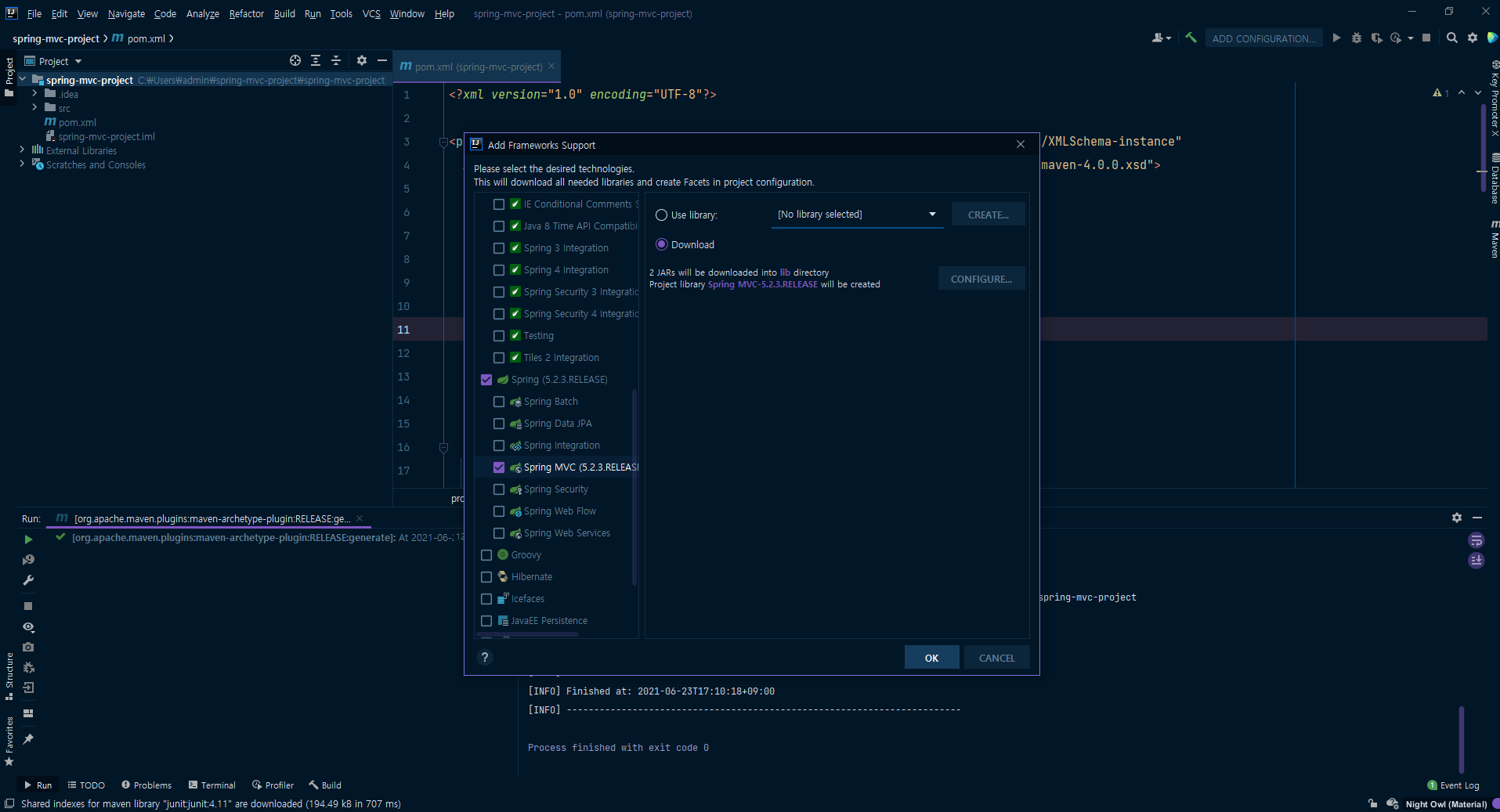The image size is (1500, 812).
Task: Start debugging with the bug icon
Action: tap(1357, 38)
